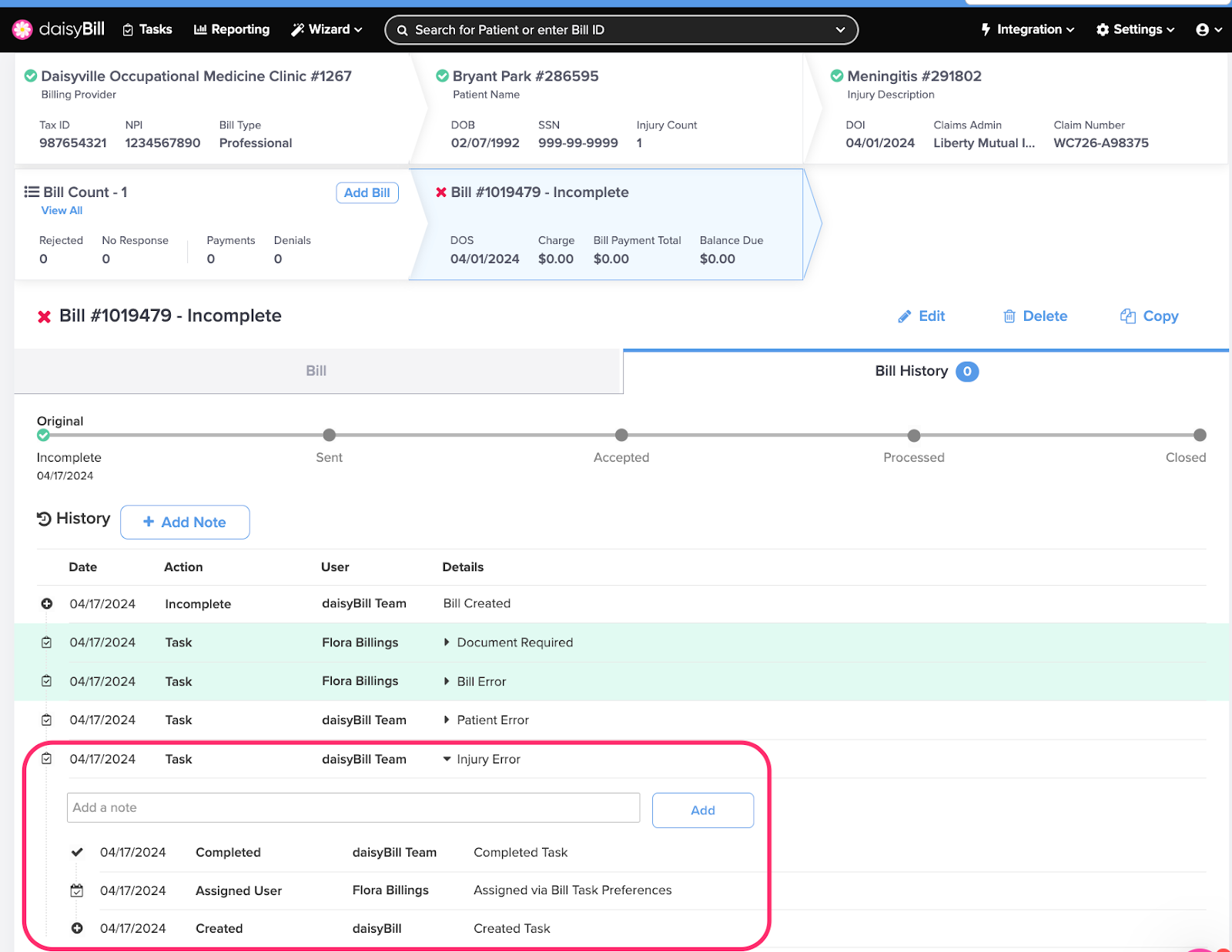Click the trash Delete bill icon
The height and width of the screenshot is (952, 1232).
pyautogui.click(x=1009, y=316)
